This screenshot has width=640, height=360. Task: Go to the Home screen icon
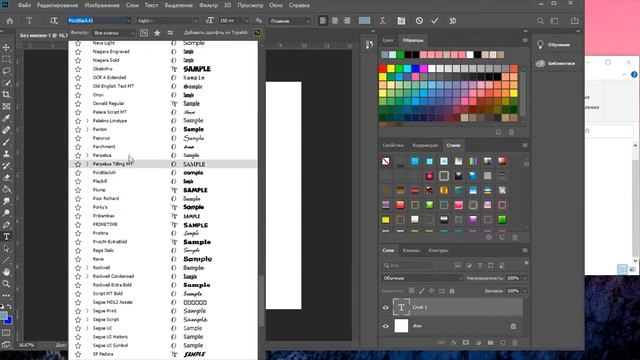point(10,20)
